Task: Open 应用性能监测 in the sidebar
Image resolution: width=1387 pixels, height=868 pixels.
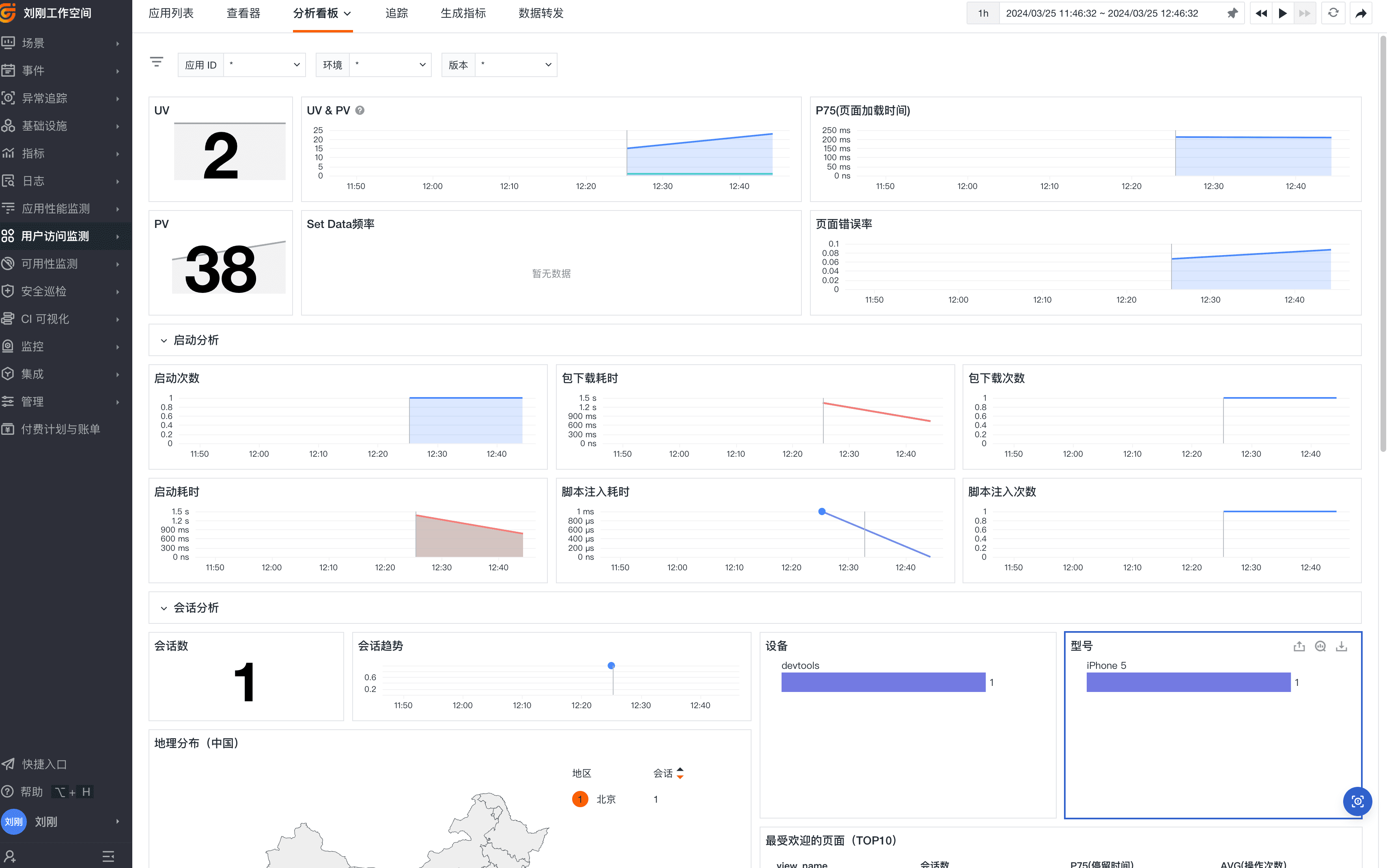Action: (56, 208)
